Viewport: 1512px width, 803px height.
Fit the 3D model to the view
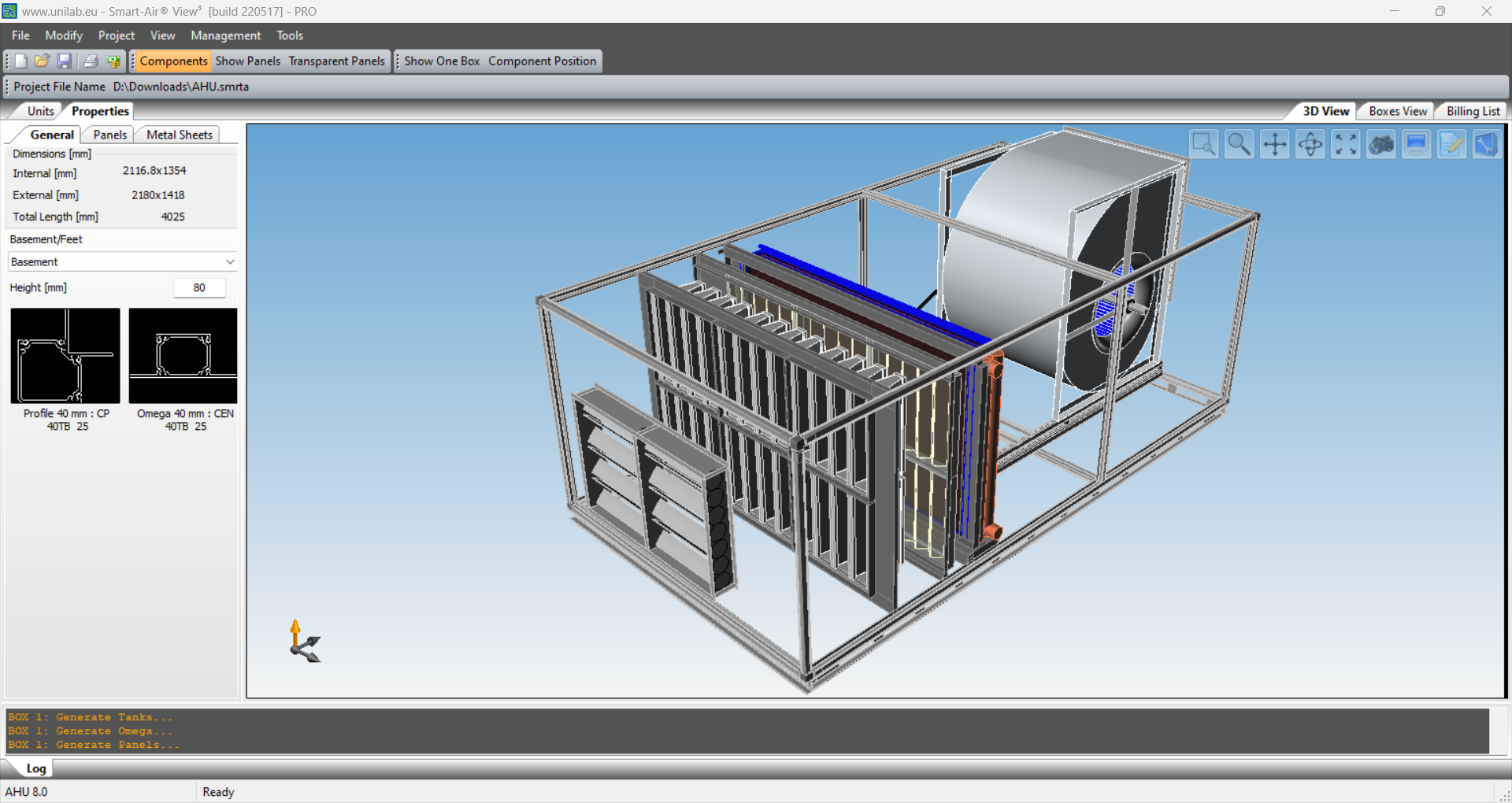pos(1345,143)
